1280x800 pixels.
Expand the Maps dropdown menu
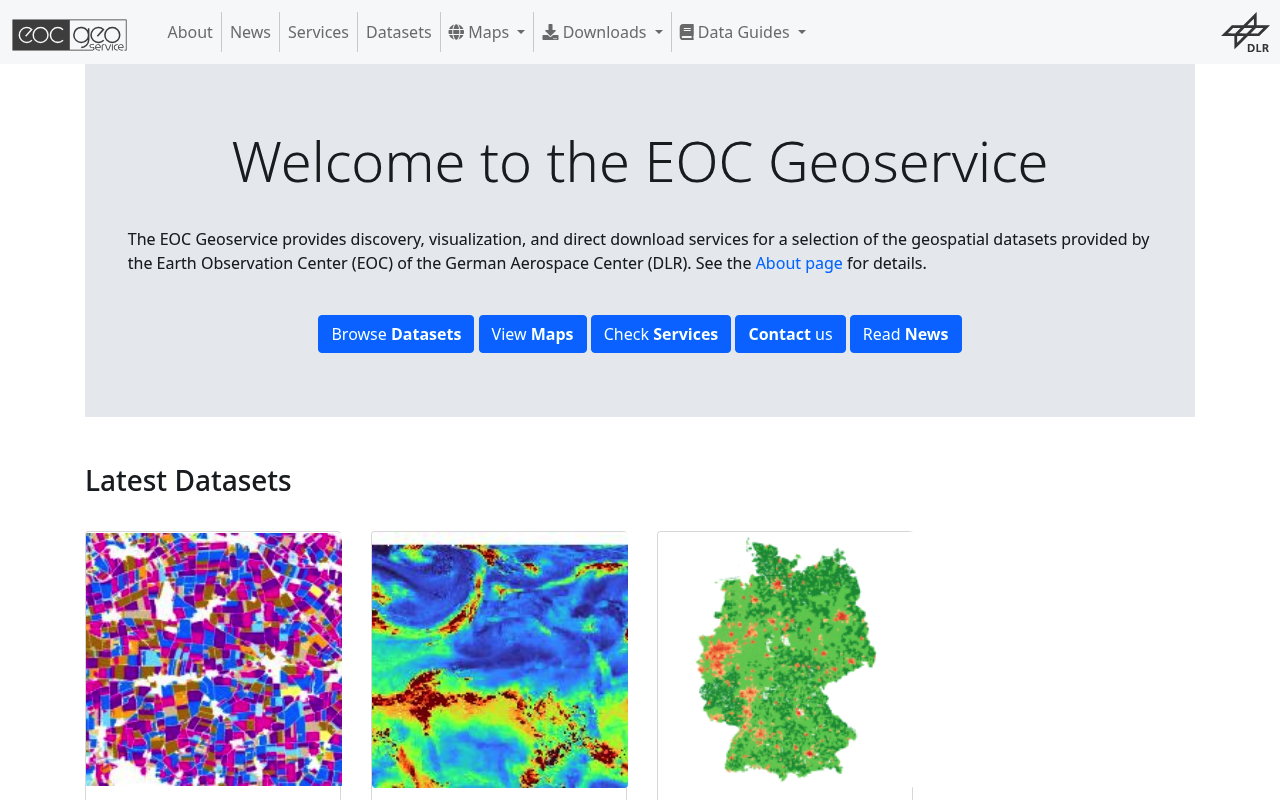[x=487, y=32]
